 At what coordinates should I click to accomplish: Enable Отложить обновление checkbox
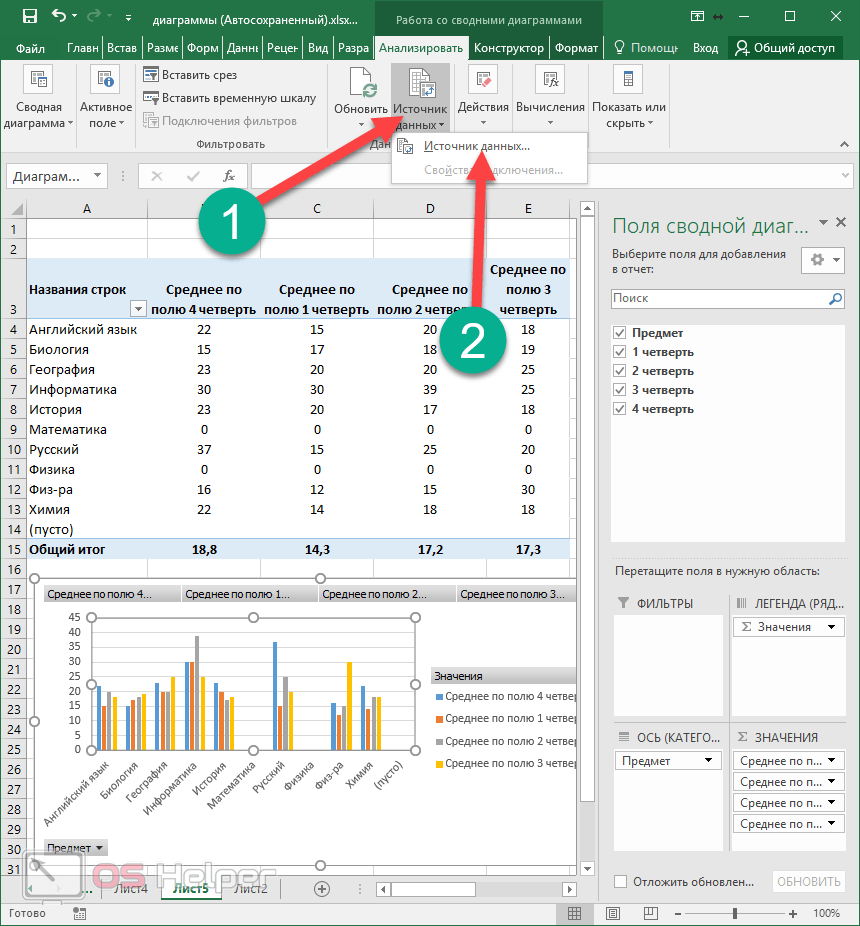click(621, 881)
